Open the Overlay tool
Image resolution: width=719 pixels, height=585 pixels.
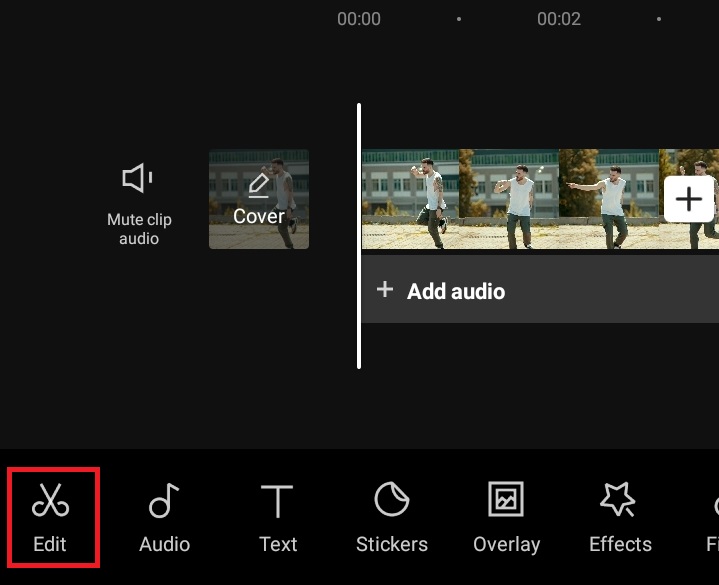[x=506, y=518]
